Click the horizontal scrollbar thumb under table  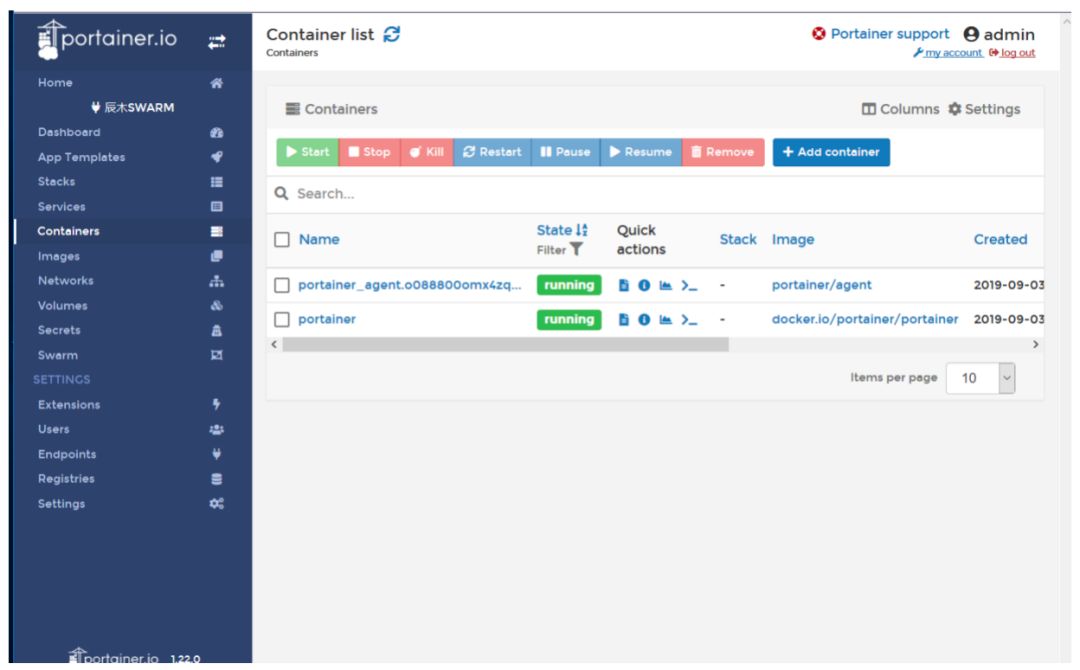(506, 344)
